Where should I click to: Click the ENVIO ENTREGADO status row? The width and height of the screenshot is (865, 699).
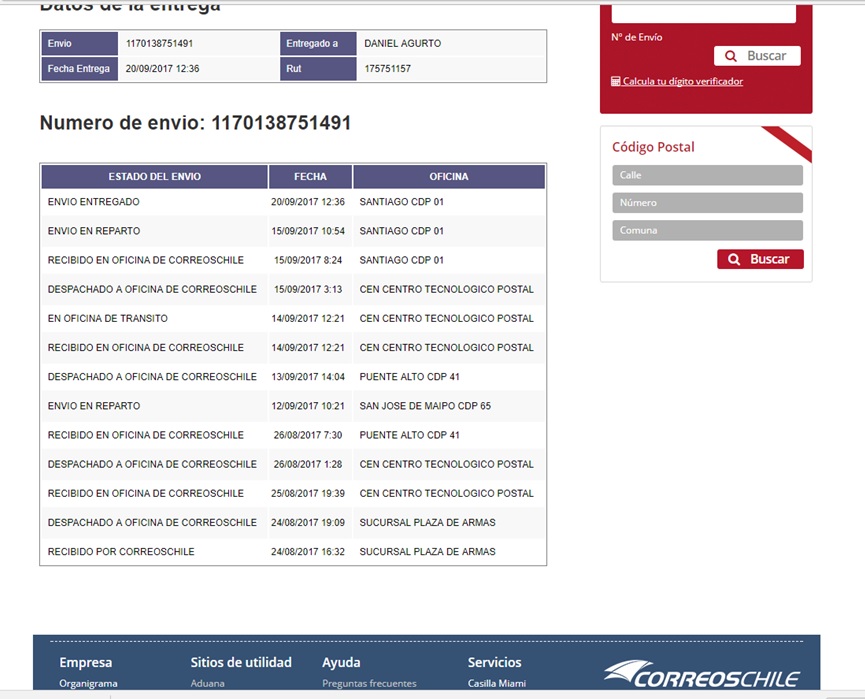click(x=94, y=202)
